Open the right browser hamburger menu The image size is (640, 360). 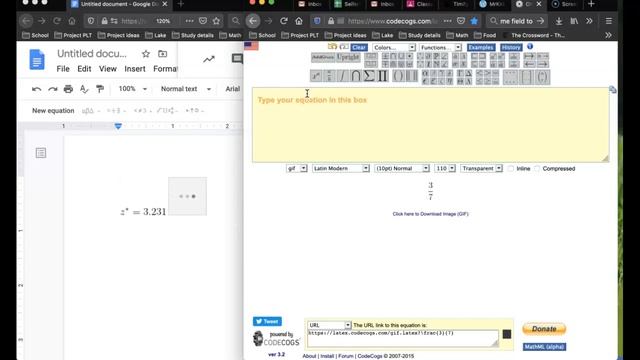(x=609, y=21)
